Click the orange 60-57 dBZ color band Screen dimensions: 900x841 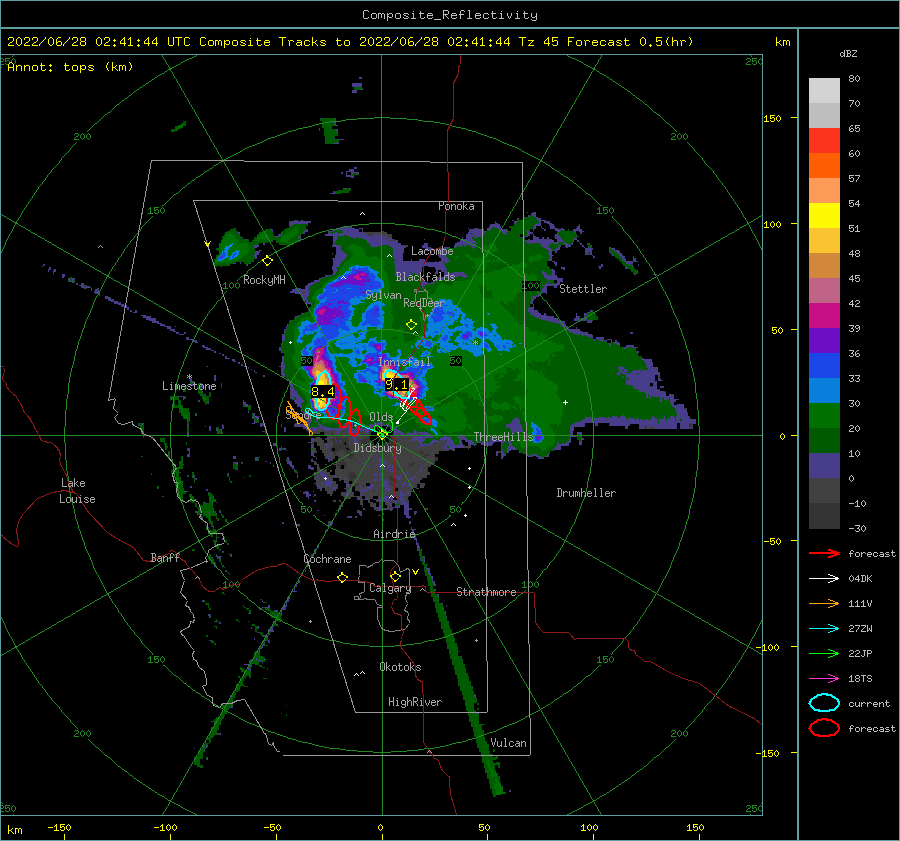coord(824,165)
